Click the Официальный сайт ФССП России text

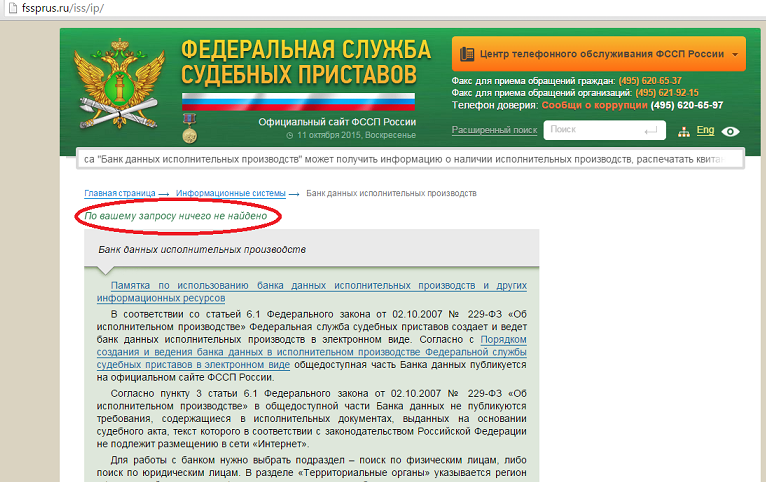[337, 122]
